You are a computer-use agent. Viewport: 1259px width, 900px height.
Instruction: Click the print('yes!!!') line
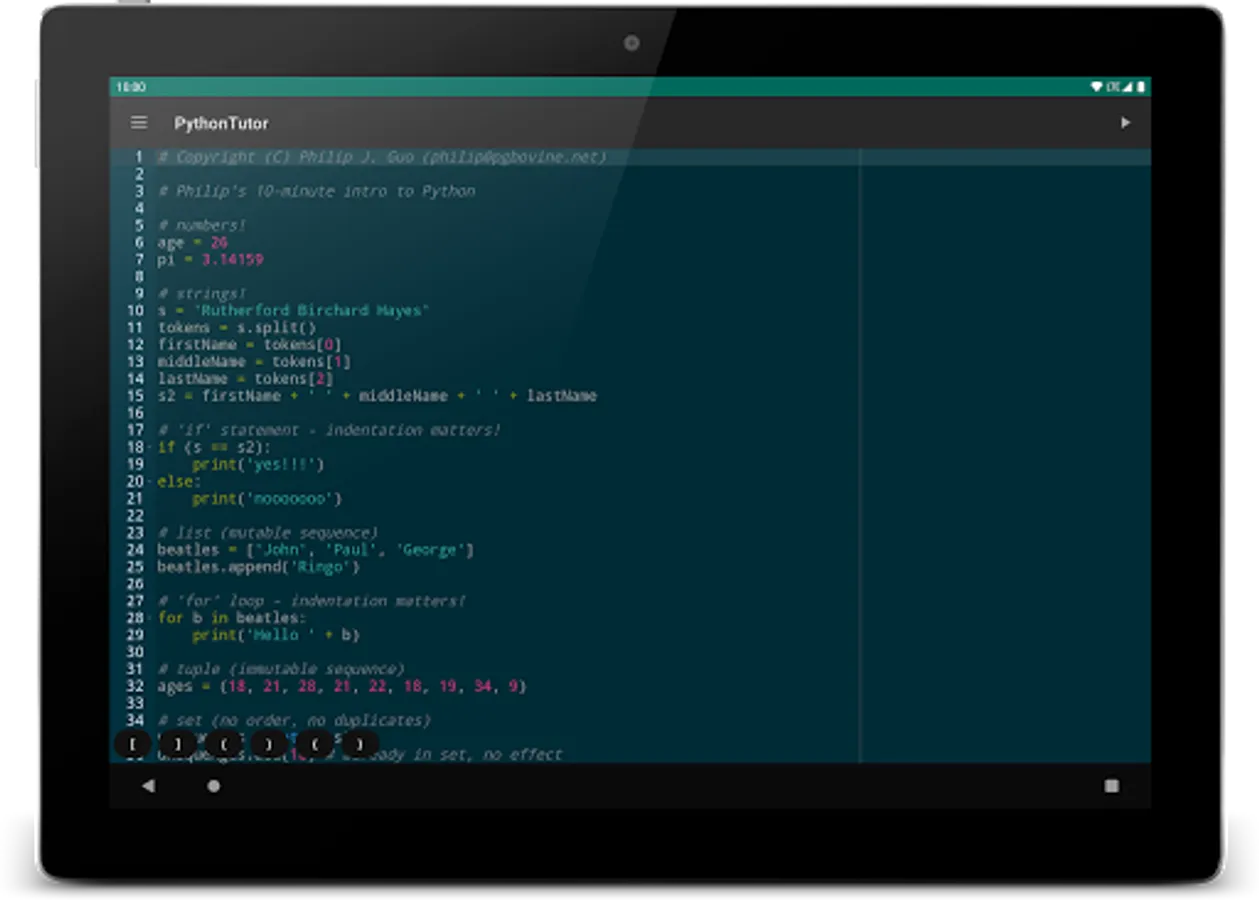[259, 464]
